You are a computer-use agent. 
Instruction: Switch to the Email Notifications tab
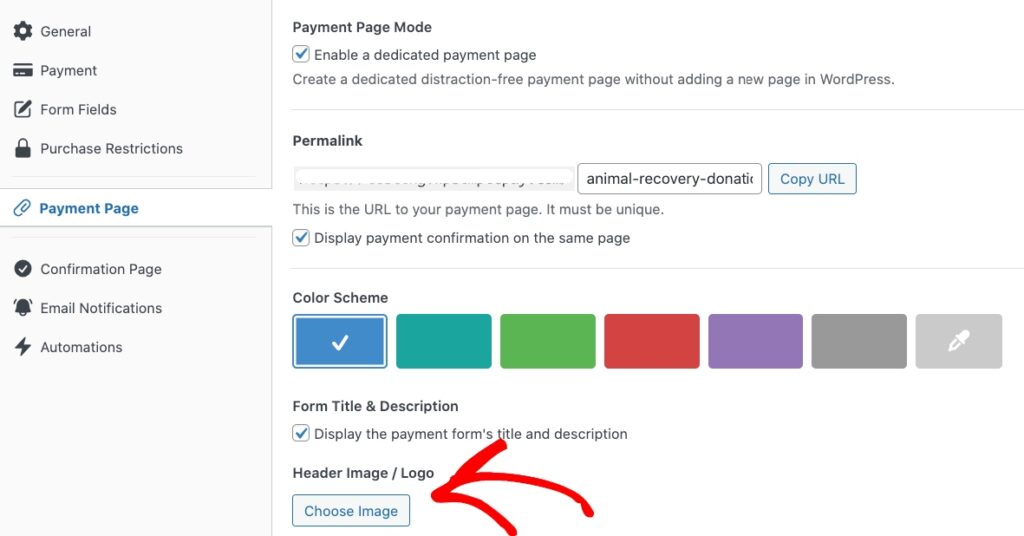click(x=101, y=308)
